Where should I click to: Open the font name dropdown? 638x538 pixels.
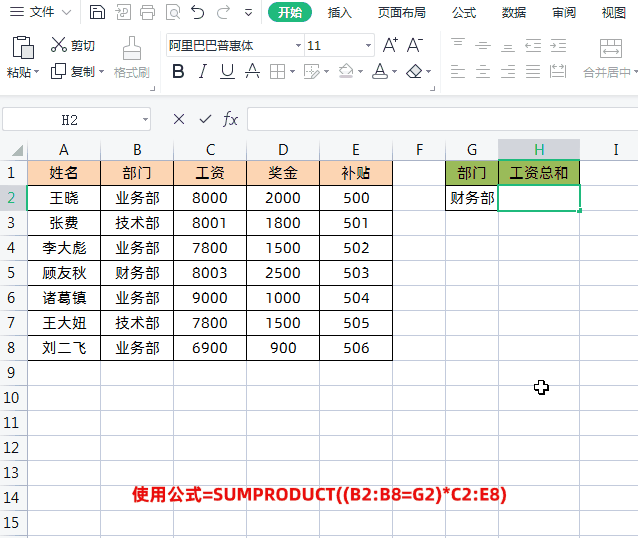coord(298,45)
